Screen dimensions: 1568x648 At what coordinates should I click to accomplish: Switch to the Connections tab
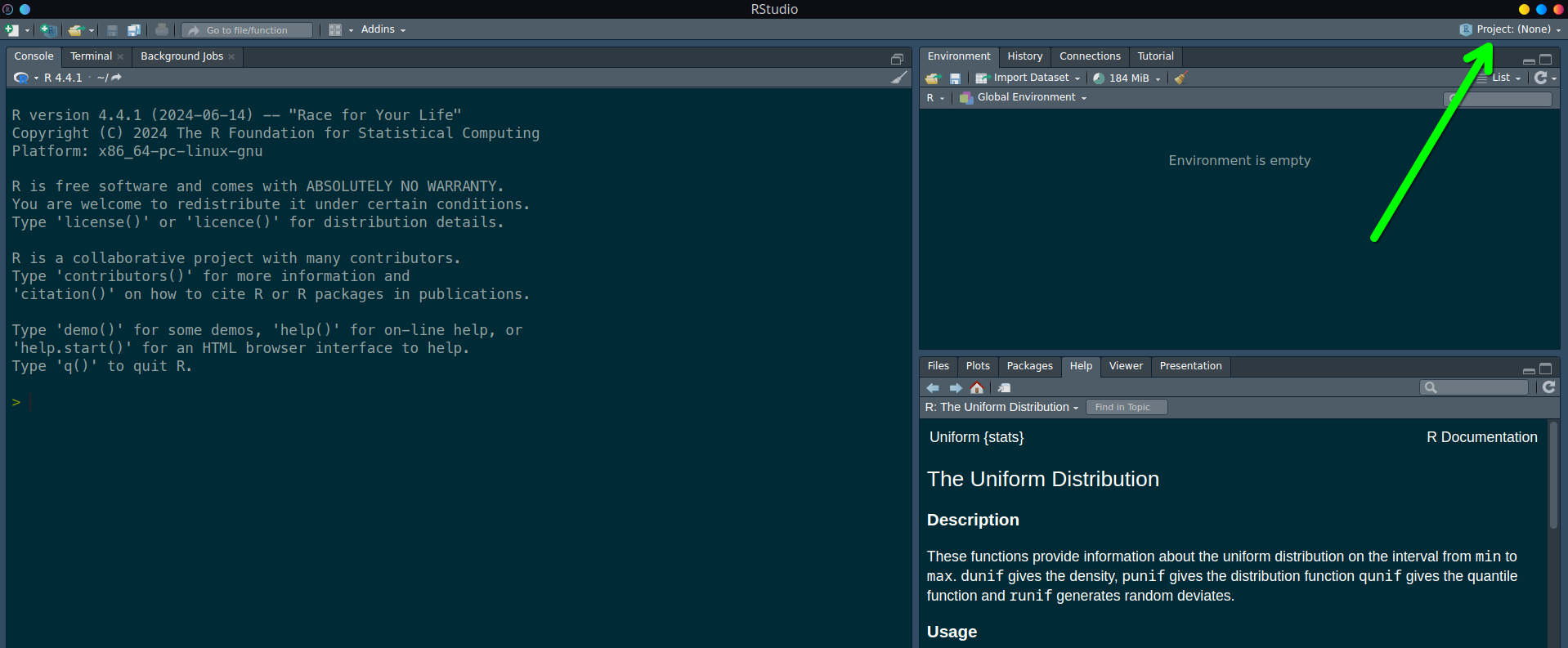[x=1090, y=56]
